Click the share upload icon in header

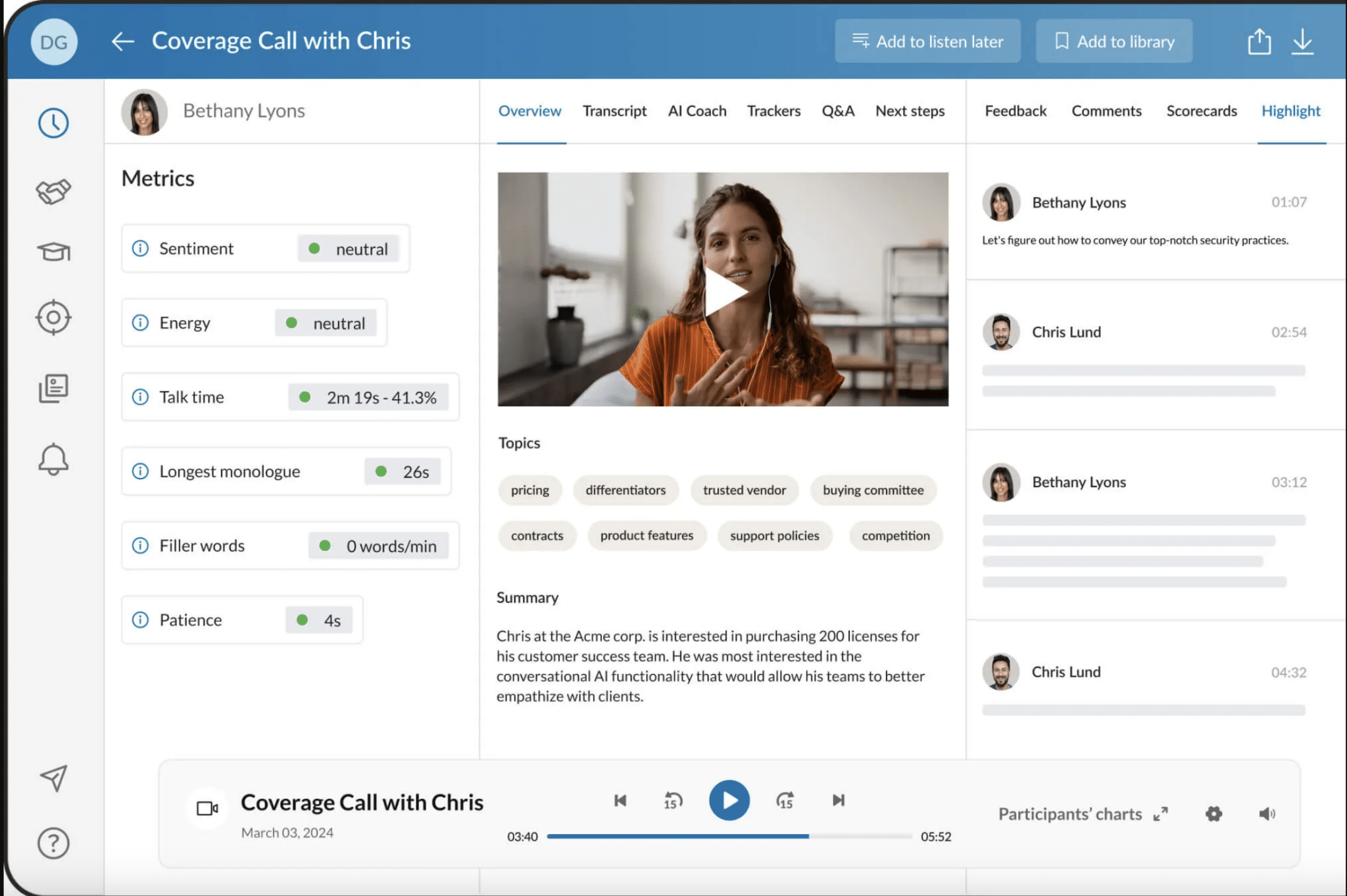[1259, 41]
